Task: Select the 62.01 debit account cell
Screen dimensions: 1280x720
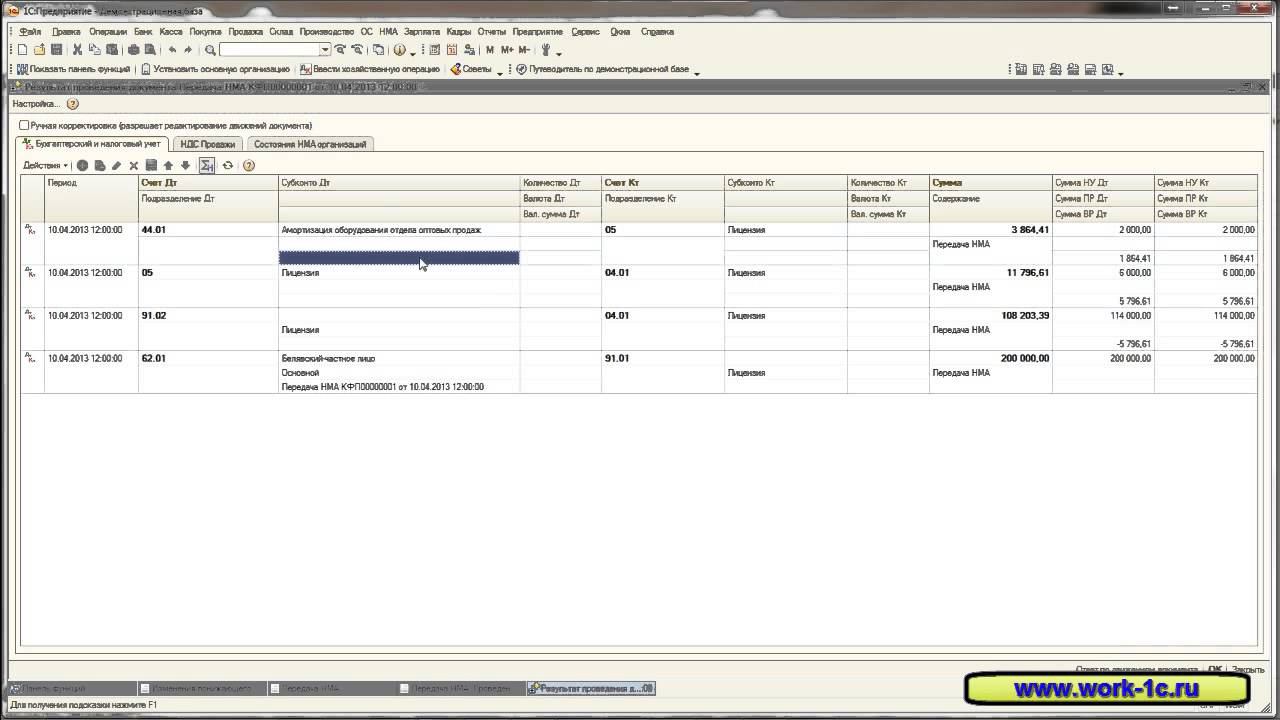Action: coord(208,358)
